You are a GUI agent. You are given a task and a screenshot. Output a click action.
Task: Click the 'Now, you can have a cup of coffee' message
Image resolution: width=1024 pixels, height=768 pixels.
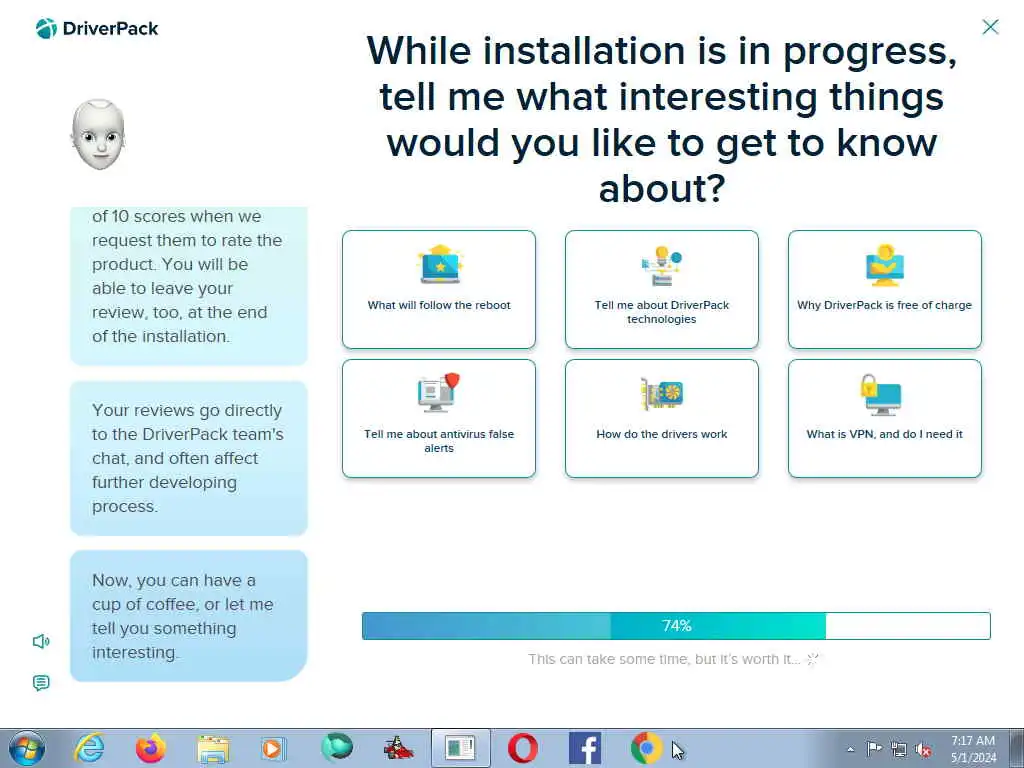[189, 616]
